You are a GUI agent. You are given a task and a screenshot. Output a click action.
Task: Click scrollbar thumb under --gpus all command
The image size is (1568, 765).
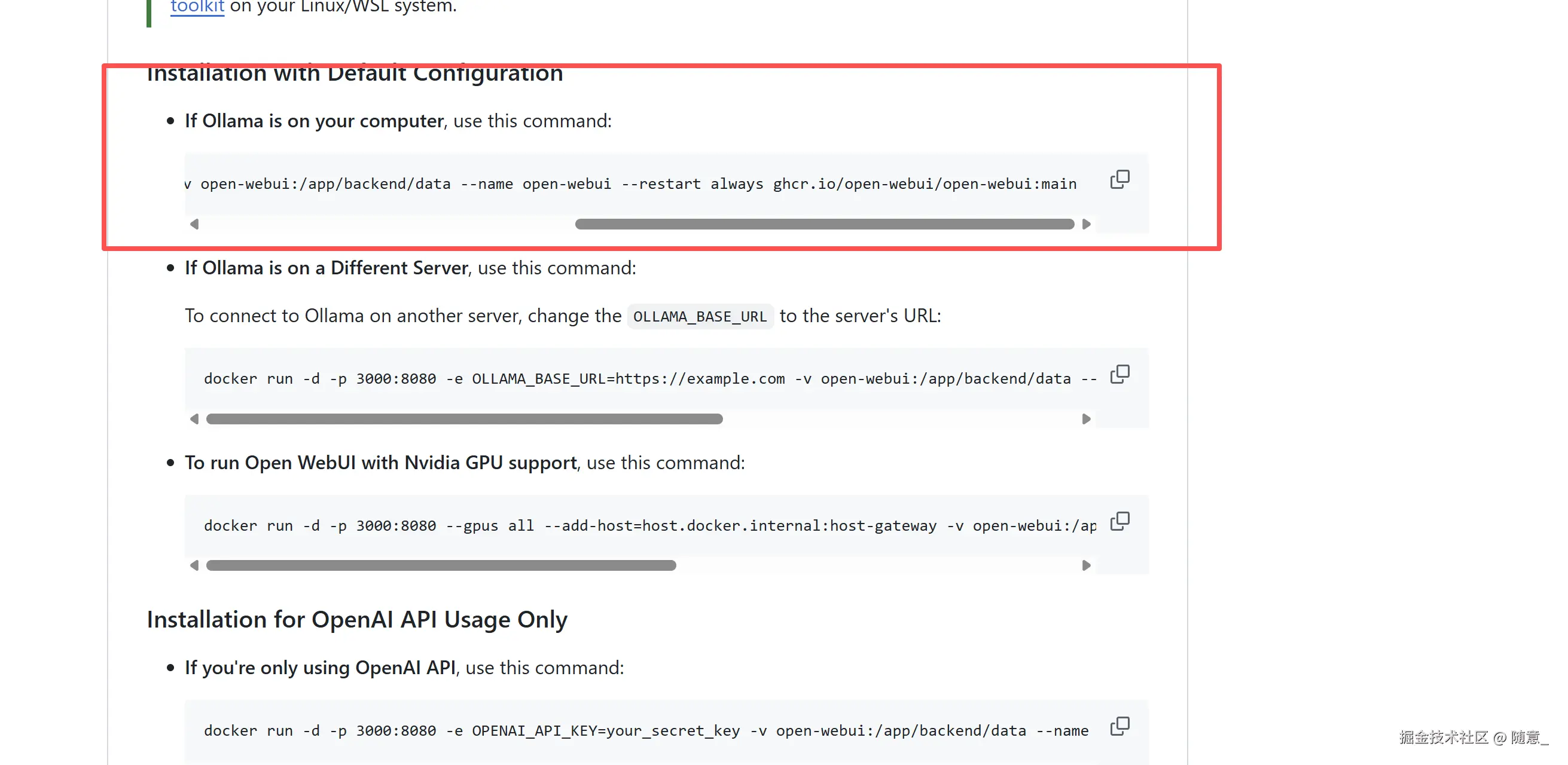[441, 565]
